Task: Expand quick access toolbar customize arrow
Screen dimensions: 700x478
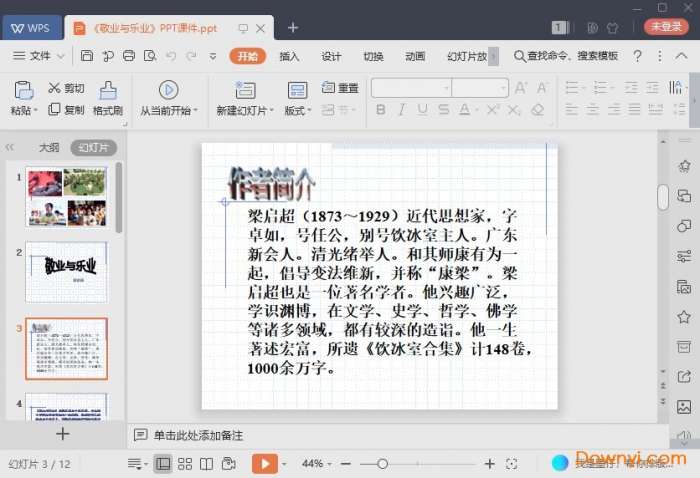Action: tap(213, 56)
